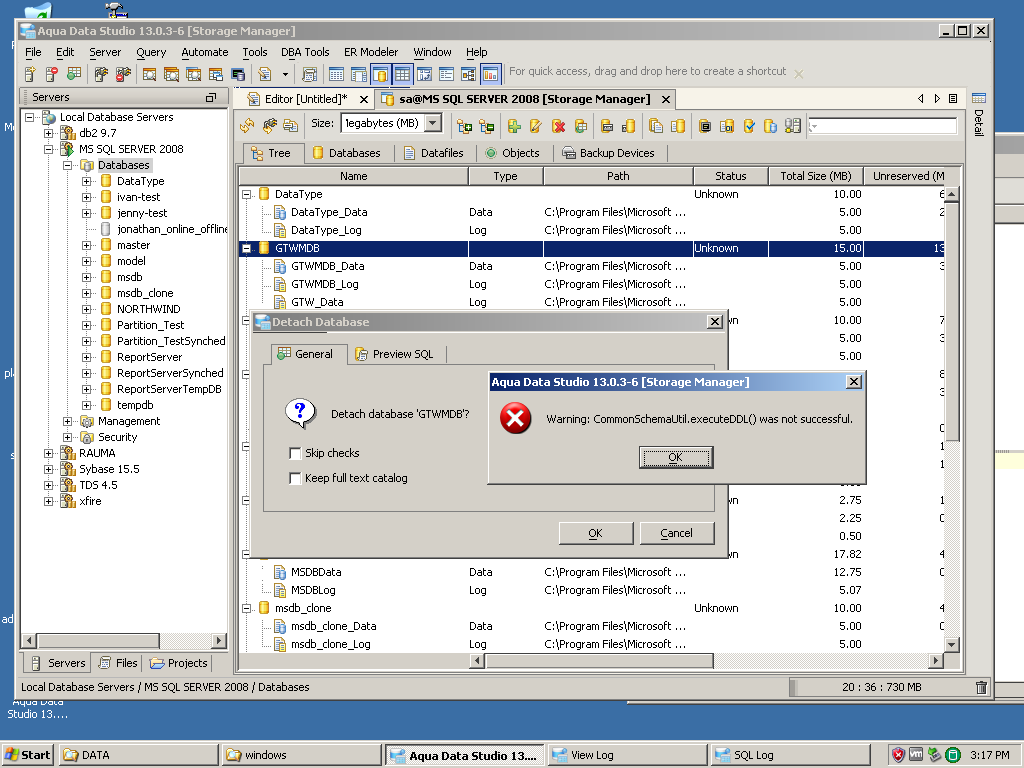Collapse the MS SQL SERVER 2008 node
Screen dimensions: 1024x768
pos(48,149)
